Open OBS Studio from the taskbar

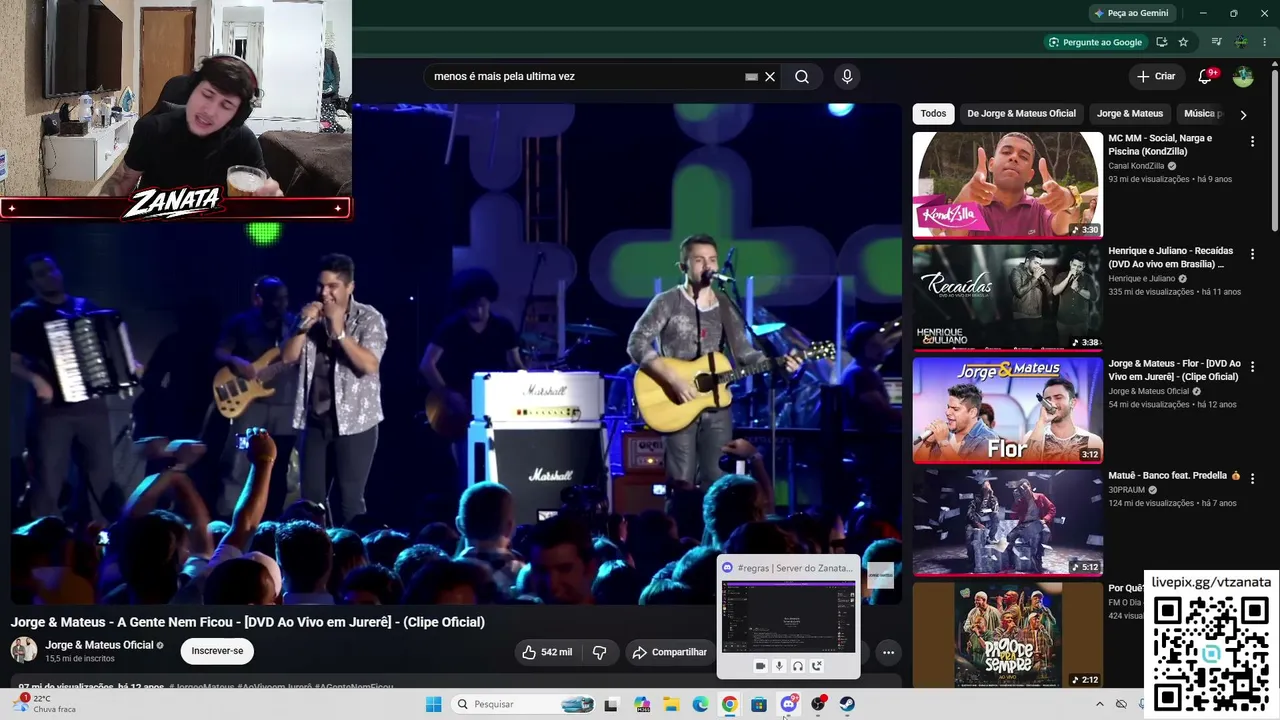pos(818,705)
